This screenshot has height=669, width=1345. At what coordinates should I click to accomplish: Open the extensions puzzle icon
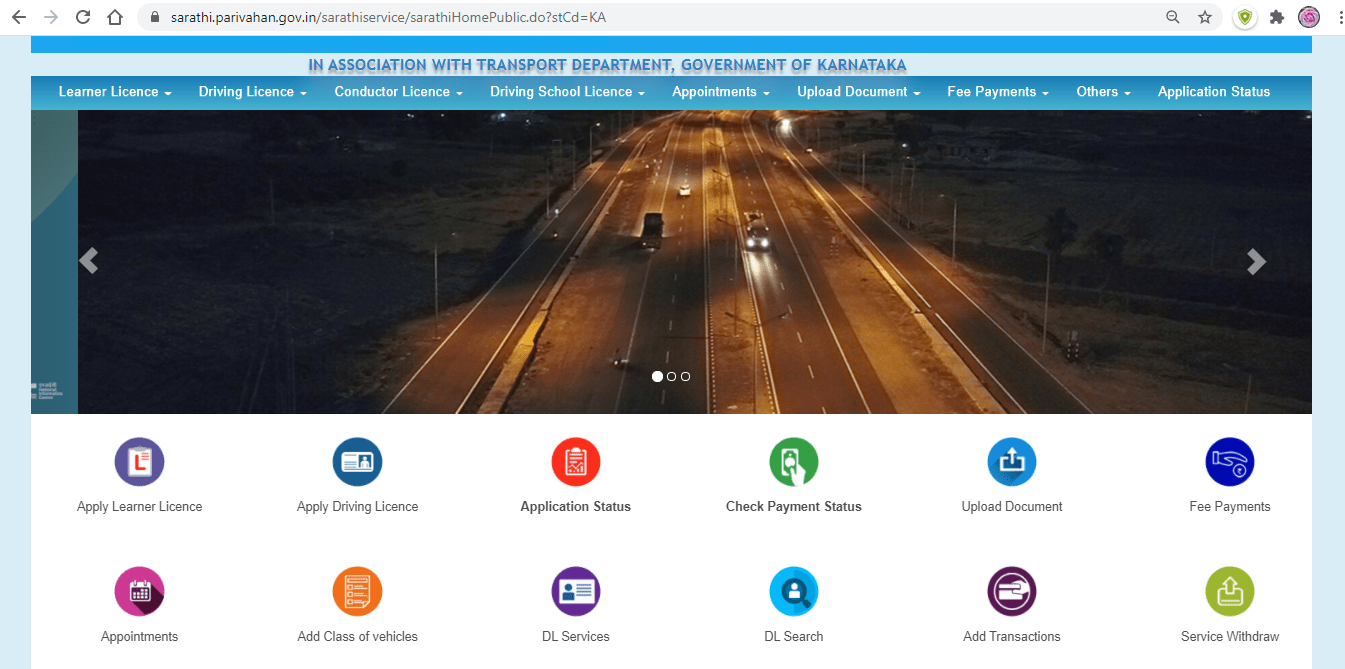[x=1277, y=17]
